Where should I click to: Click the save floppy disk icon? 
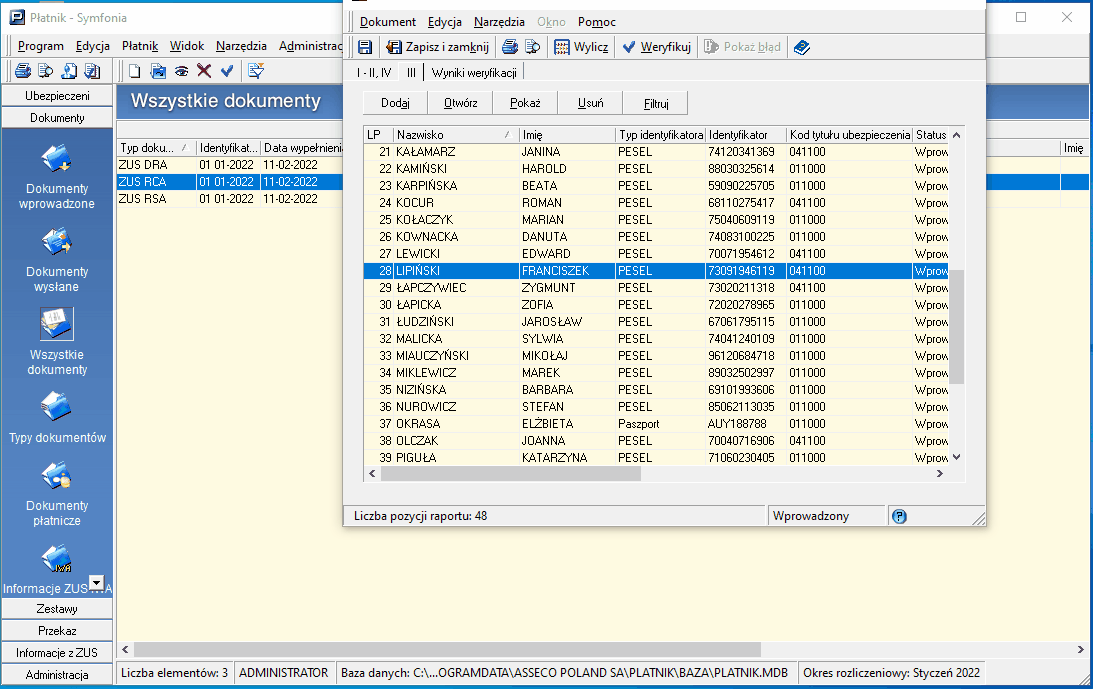pos(365,47)
